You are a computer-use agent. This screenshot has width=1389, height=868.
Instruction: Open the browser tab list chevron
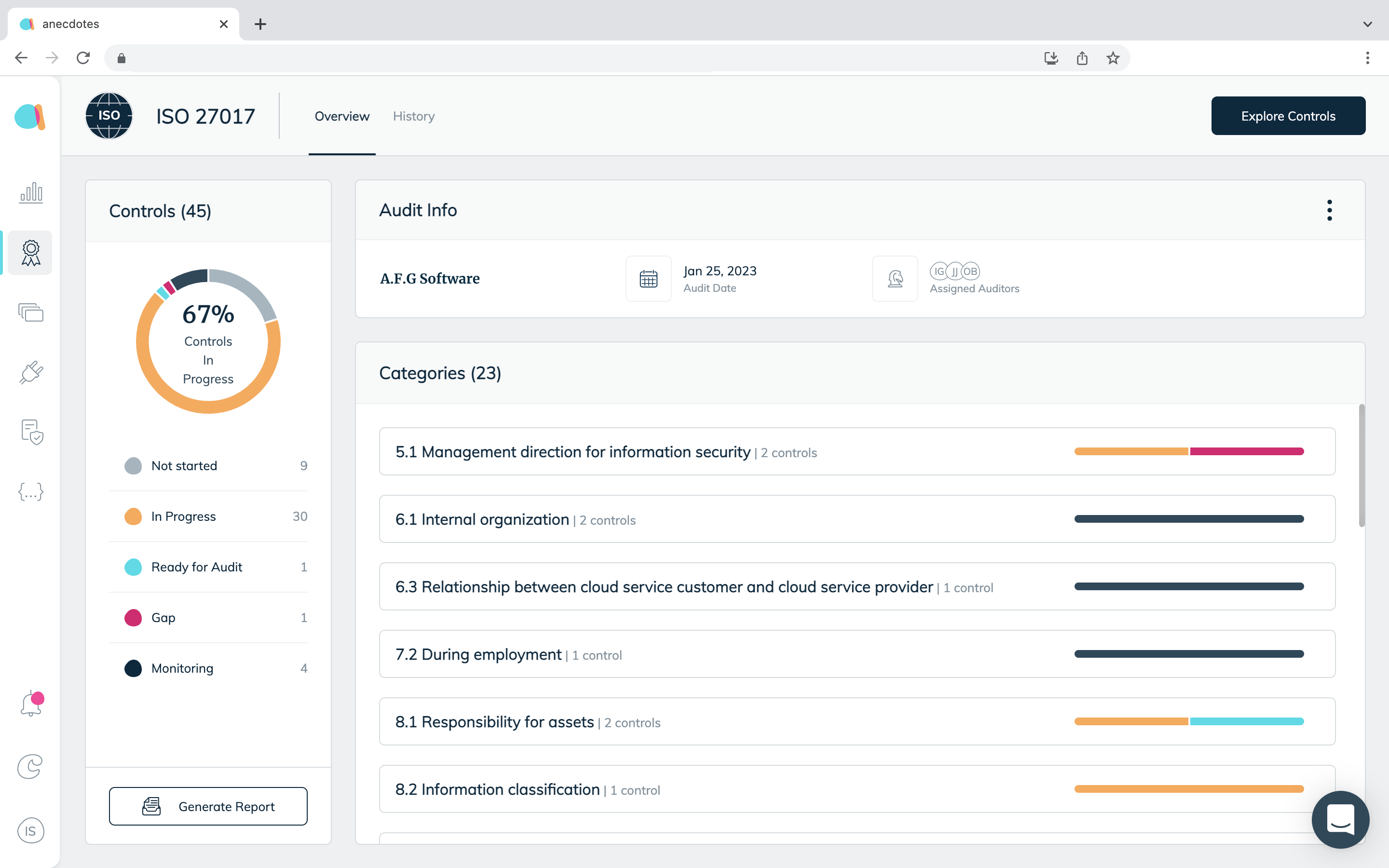tap(1367, 24)
